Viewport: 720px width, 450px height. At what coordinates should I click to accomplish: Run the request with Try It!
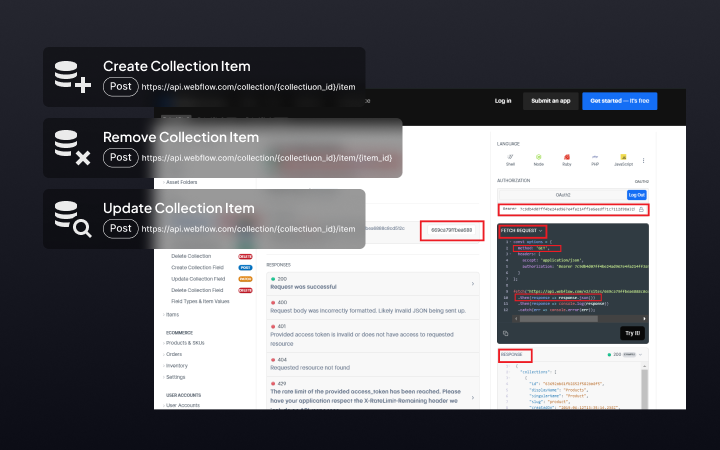pos(632,333)
